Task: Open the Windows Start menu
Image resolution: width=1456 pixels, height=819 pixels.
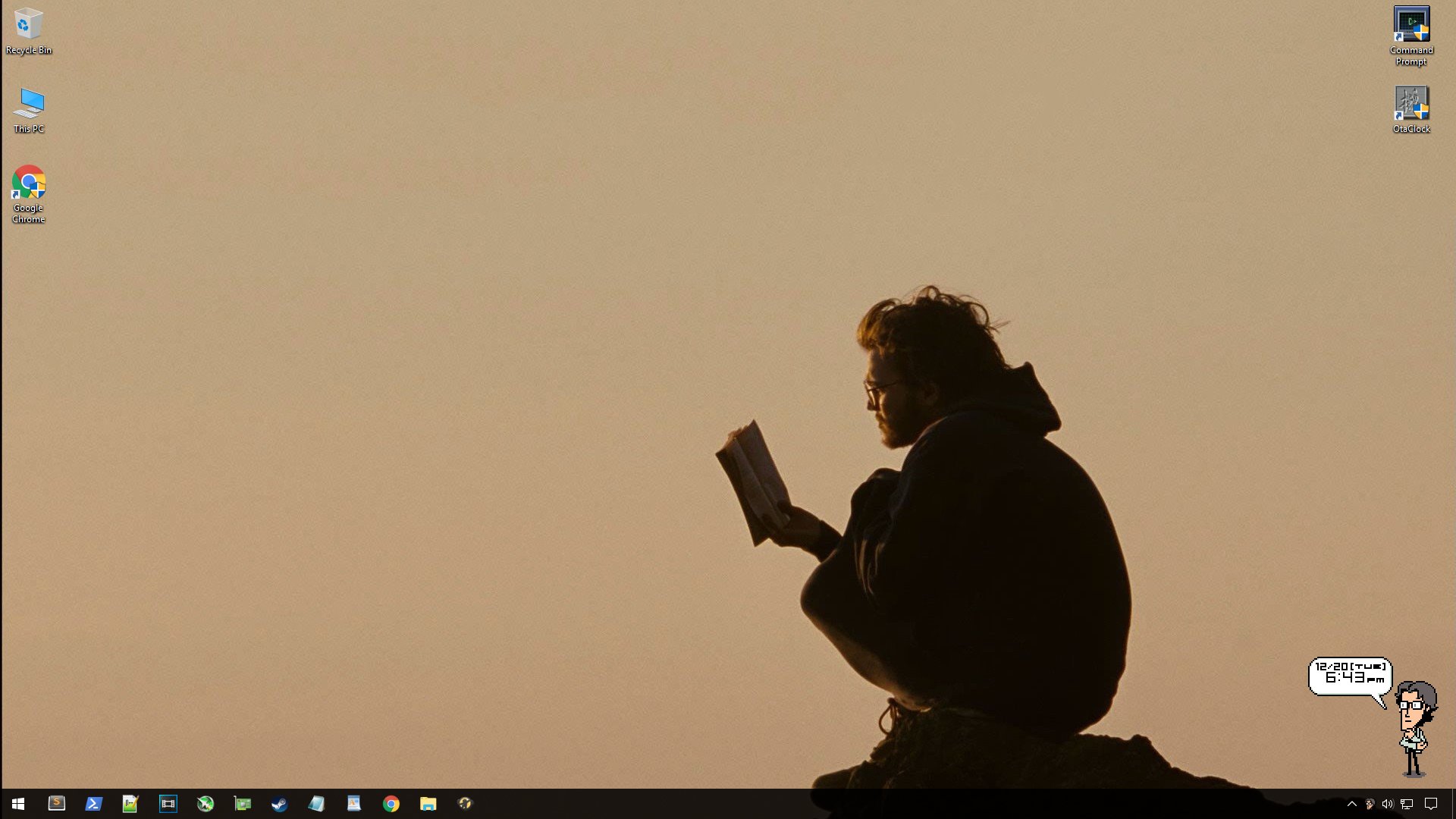Action: point(18,804)
